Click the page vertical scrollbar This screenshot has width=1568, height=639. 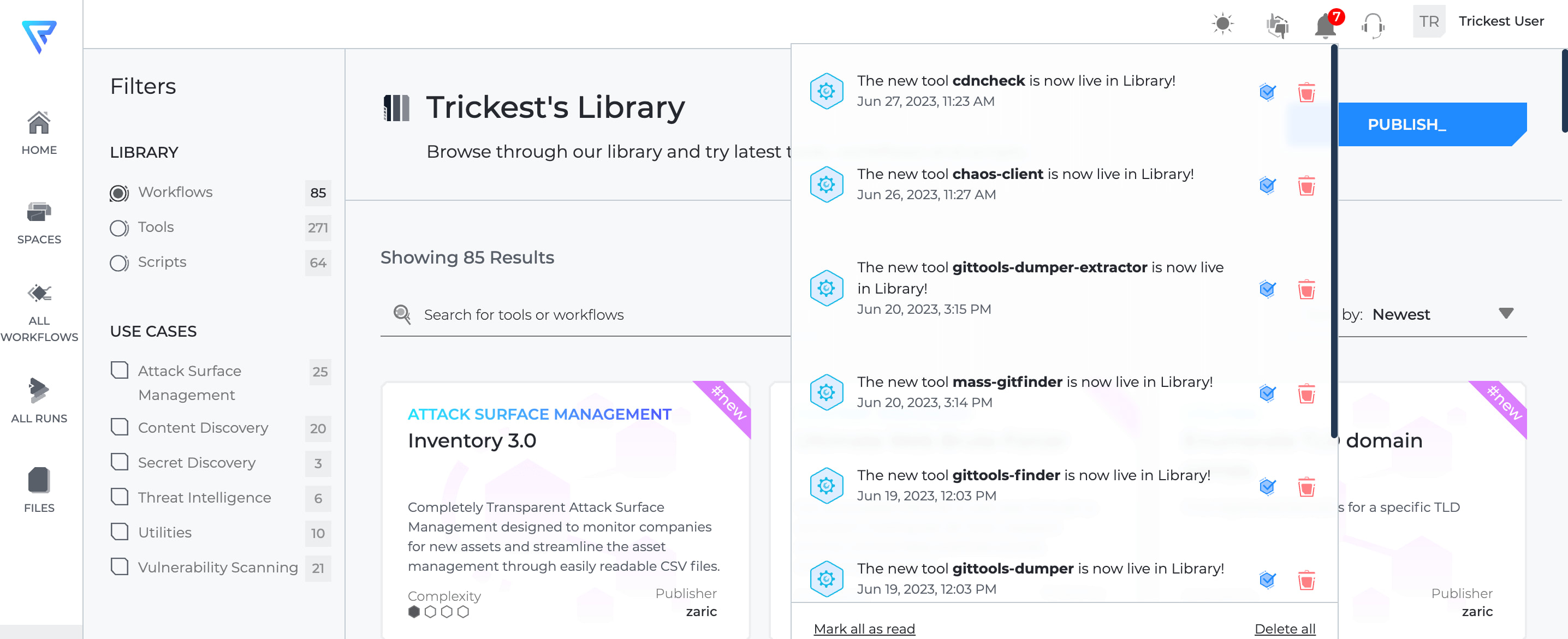click(x=1564, y=91)
